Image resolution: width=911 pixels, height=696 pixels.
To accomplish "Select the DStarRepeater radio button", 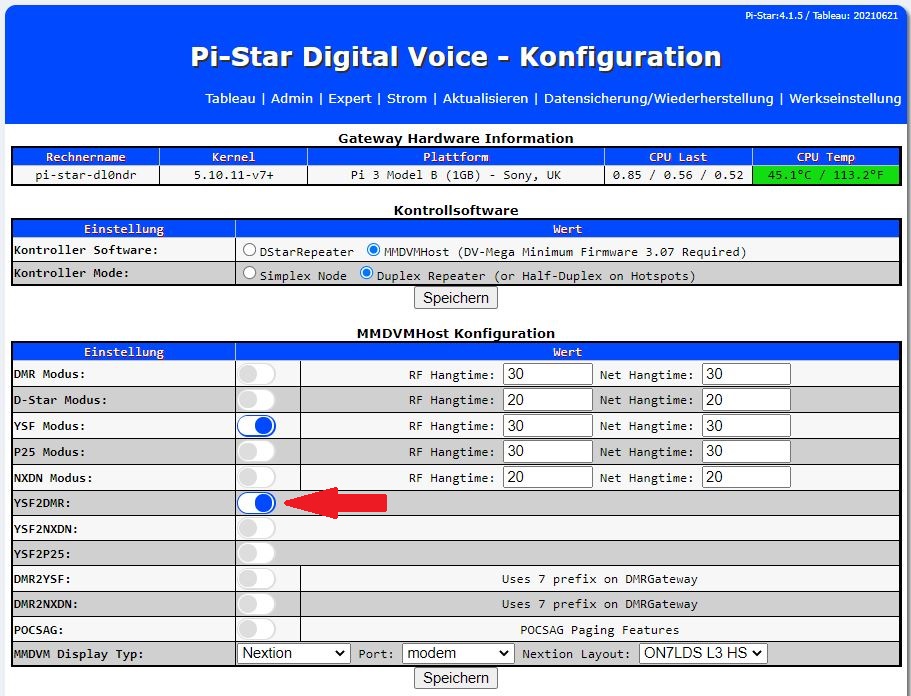I will point(249,250).
